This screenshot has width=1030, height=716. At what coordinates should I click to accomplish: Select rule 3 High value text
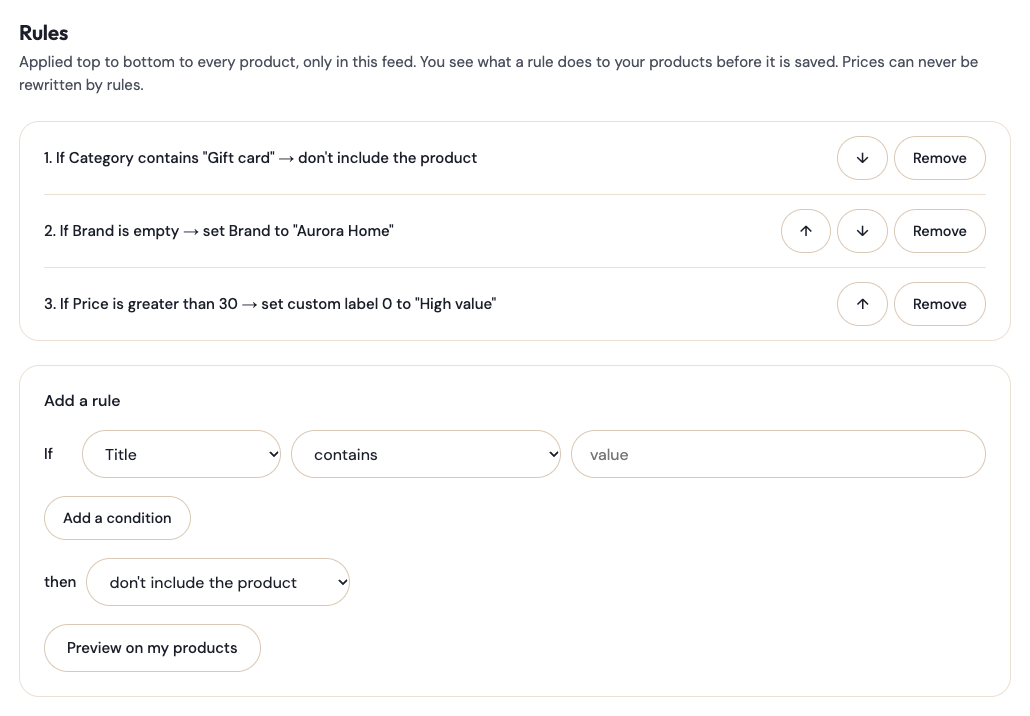pyautogui.click(x=270, y=303)
